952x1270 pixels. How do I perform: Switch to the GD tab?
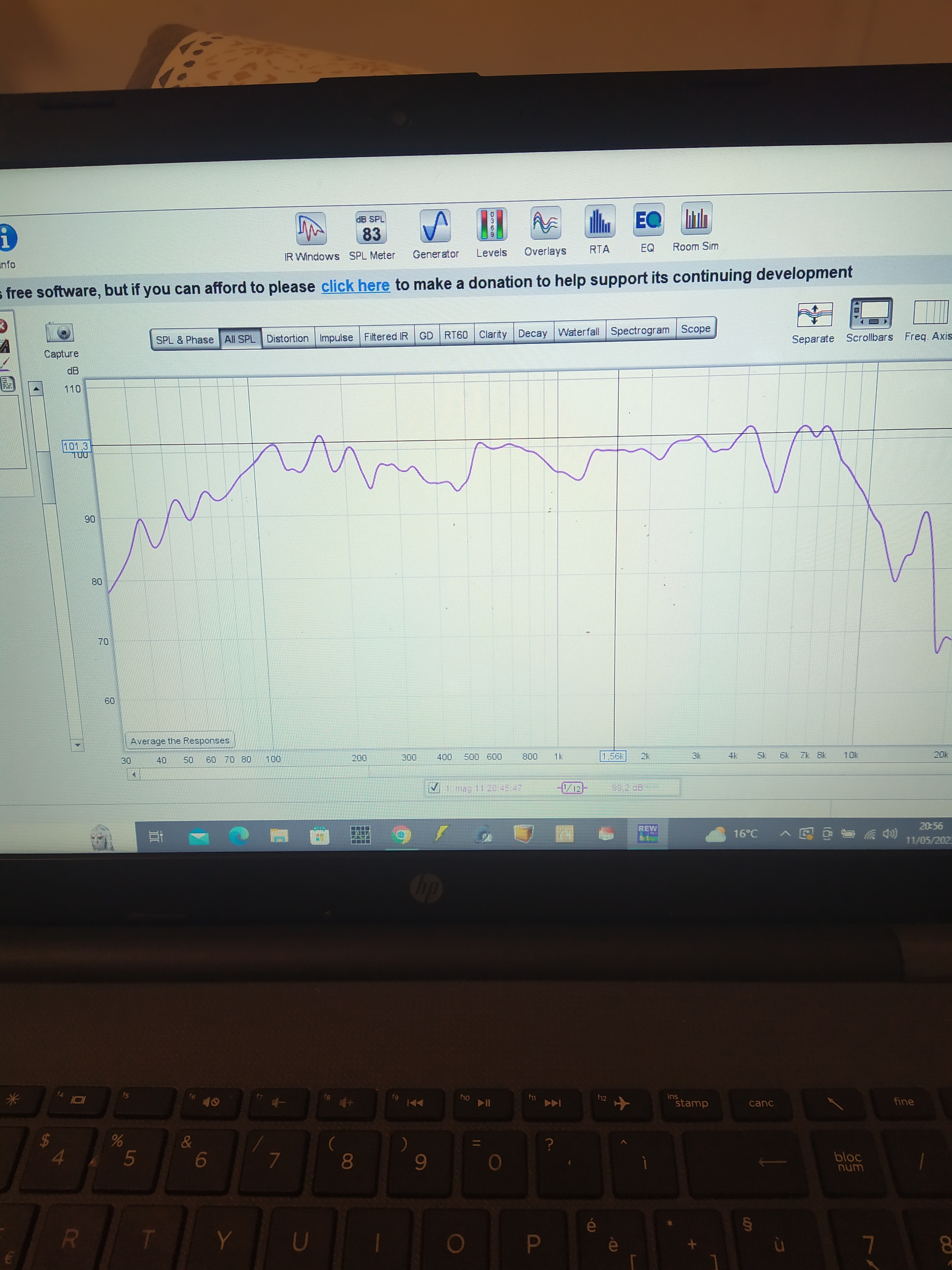pyautogui.click(x=426, y=335)
